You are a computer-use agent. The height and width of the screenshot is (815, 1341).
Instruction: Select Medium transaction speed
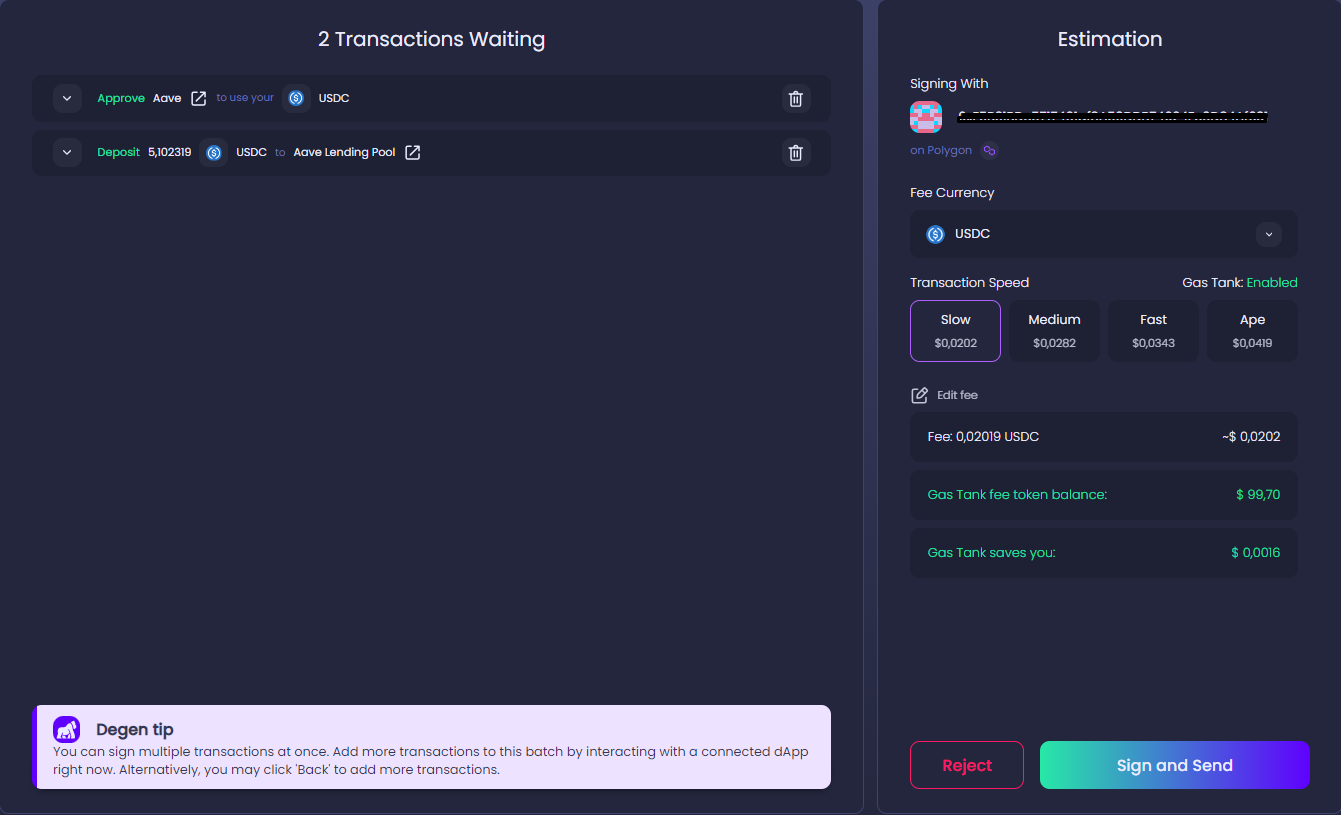point(1054,331)
